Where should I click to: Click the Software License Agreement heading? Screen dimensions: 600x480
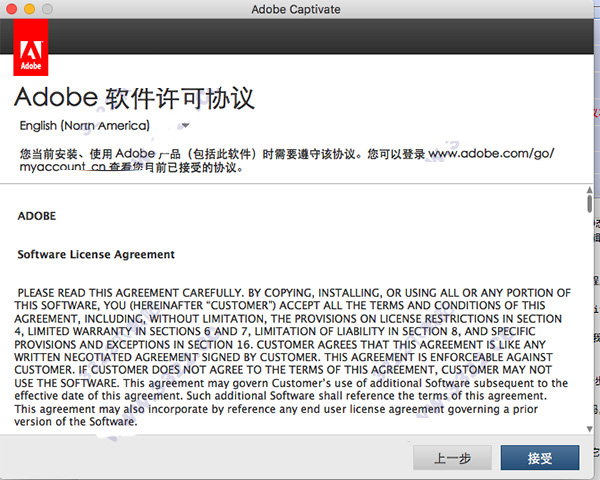click(96, 255)
